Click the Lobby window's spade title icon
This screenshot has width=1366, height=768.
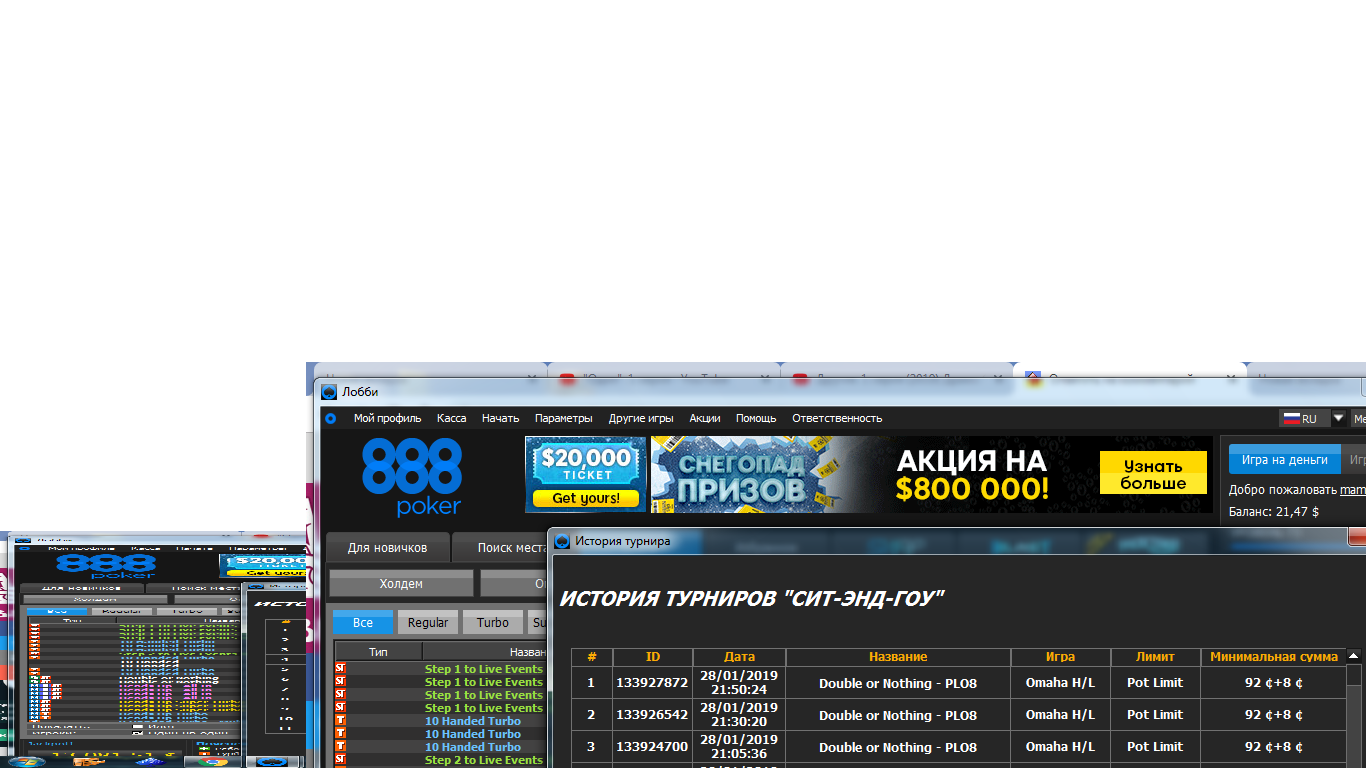click(329, 392)
